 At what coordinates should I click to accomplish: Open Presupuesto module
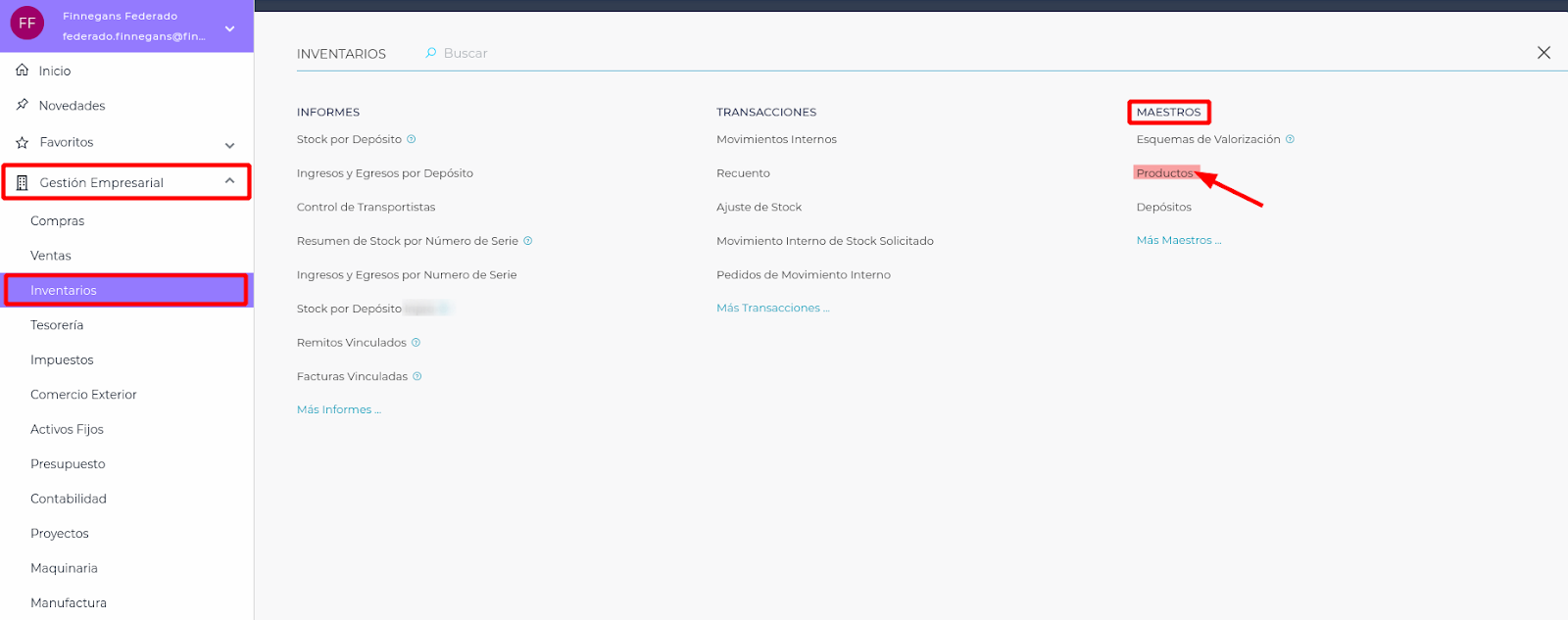click(68, 464)
